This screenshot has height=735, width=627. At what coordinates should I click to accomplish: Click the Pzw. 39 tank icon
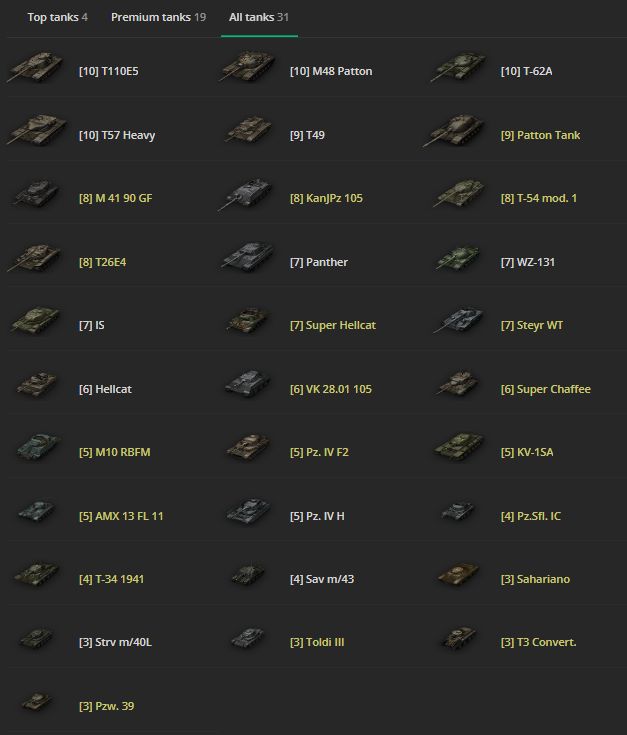coord(37,701)
